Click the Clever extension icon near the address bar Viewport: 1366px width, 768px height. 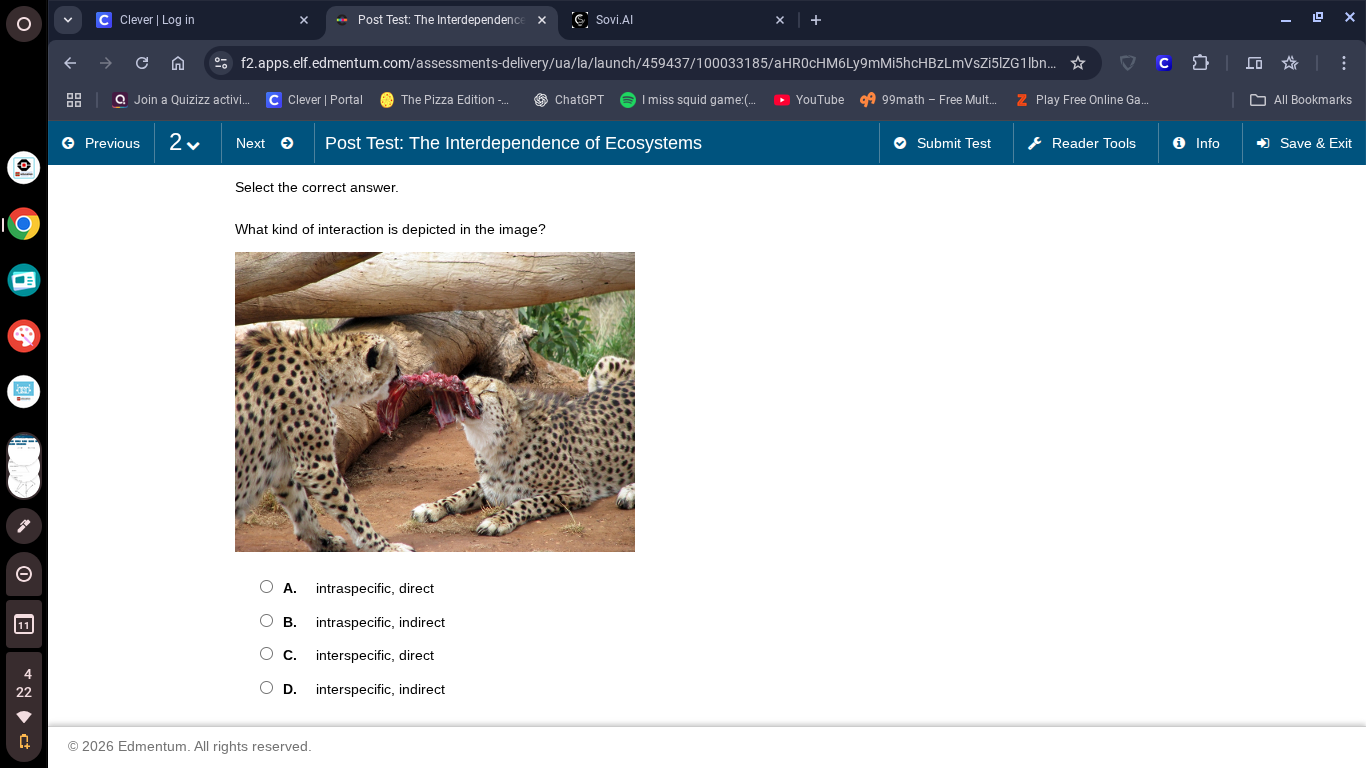point(1163,62)
